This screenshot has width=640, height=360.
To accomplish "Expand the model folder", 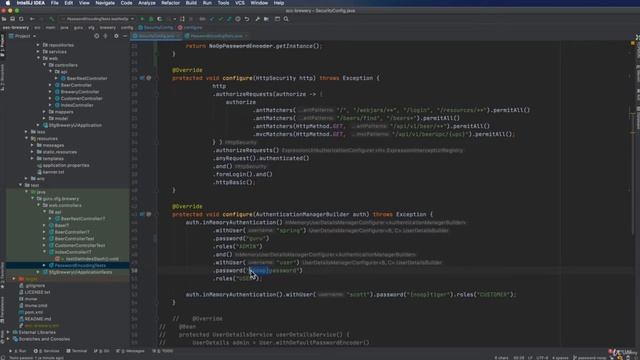I will point(44,118).
